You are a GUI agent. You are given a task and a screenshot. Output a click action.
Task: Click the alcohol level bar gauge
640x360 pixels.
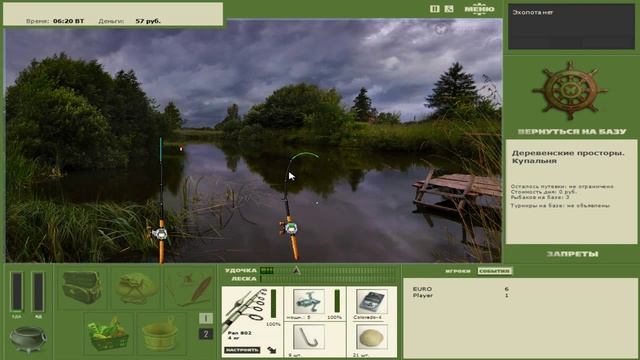coord(38,292)
